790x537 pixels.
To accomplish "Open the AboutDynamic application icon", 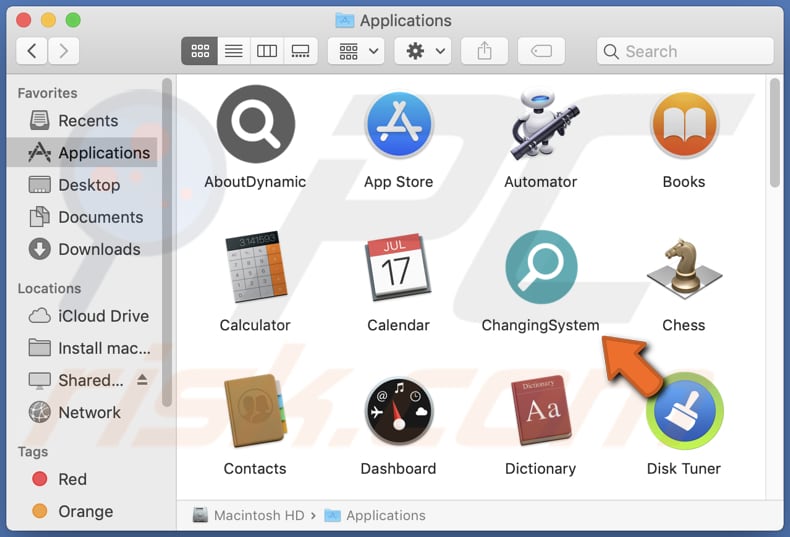I will pos(255,124).
